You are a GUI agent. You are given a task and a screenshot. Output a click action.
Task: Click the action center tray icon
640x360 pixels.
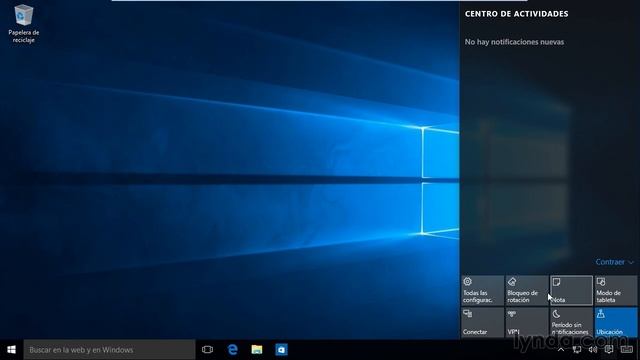click(x=609, y=350)
